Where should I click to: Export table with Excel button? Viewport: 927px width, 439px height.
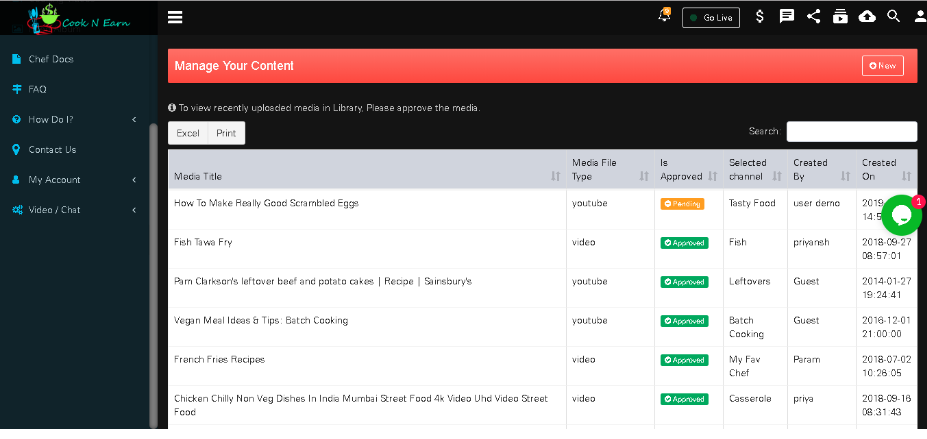coord(188,133)
